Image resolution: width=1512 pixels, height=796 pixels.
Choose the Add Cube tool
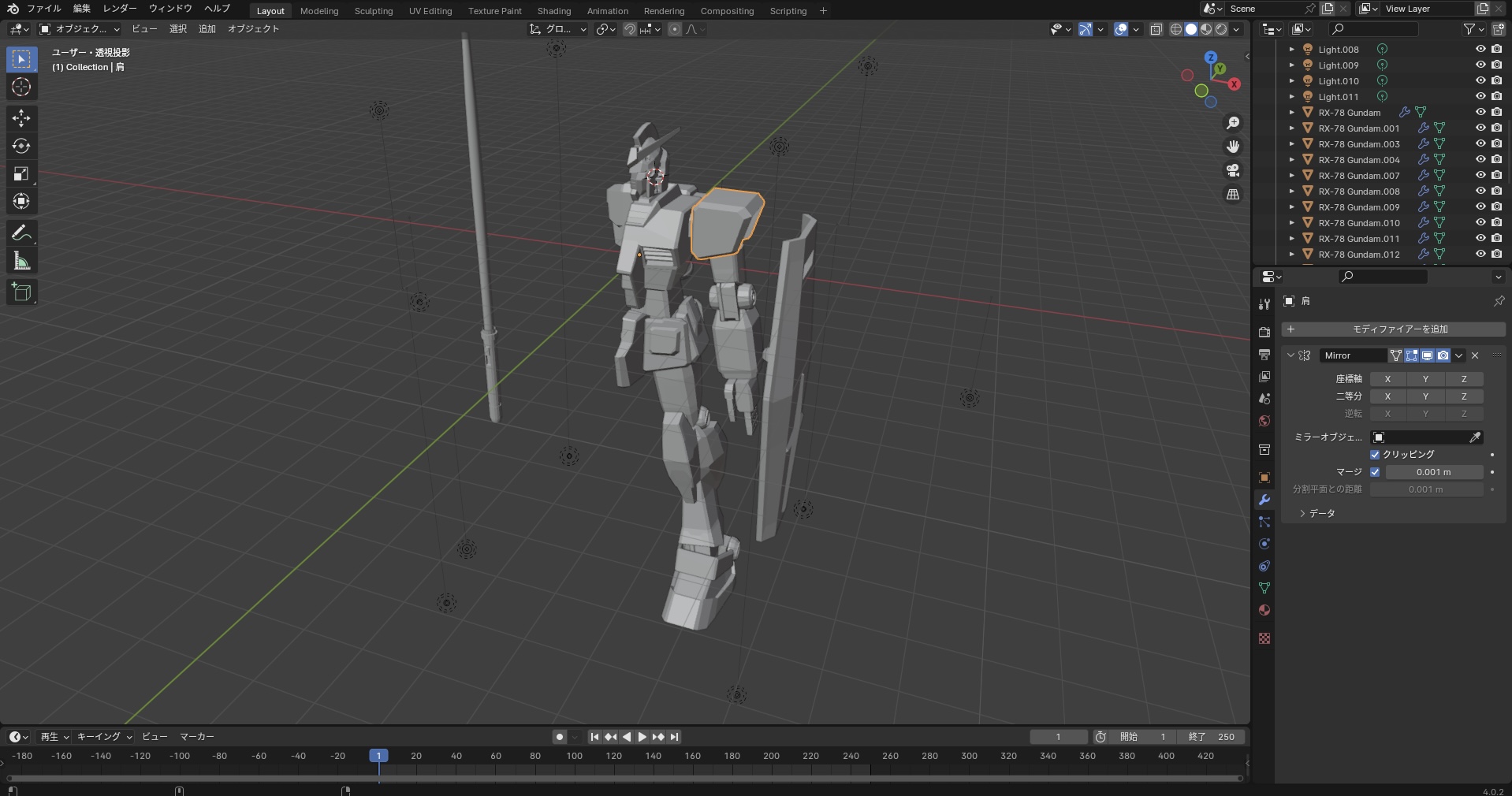point(21,292)
